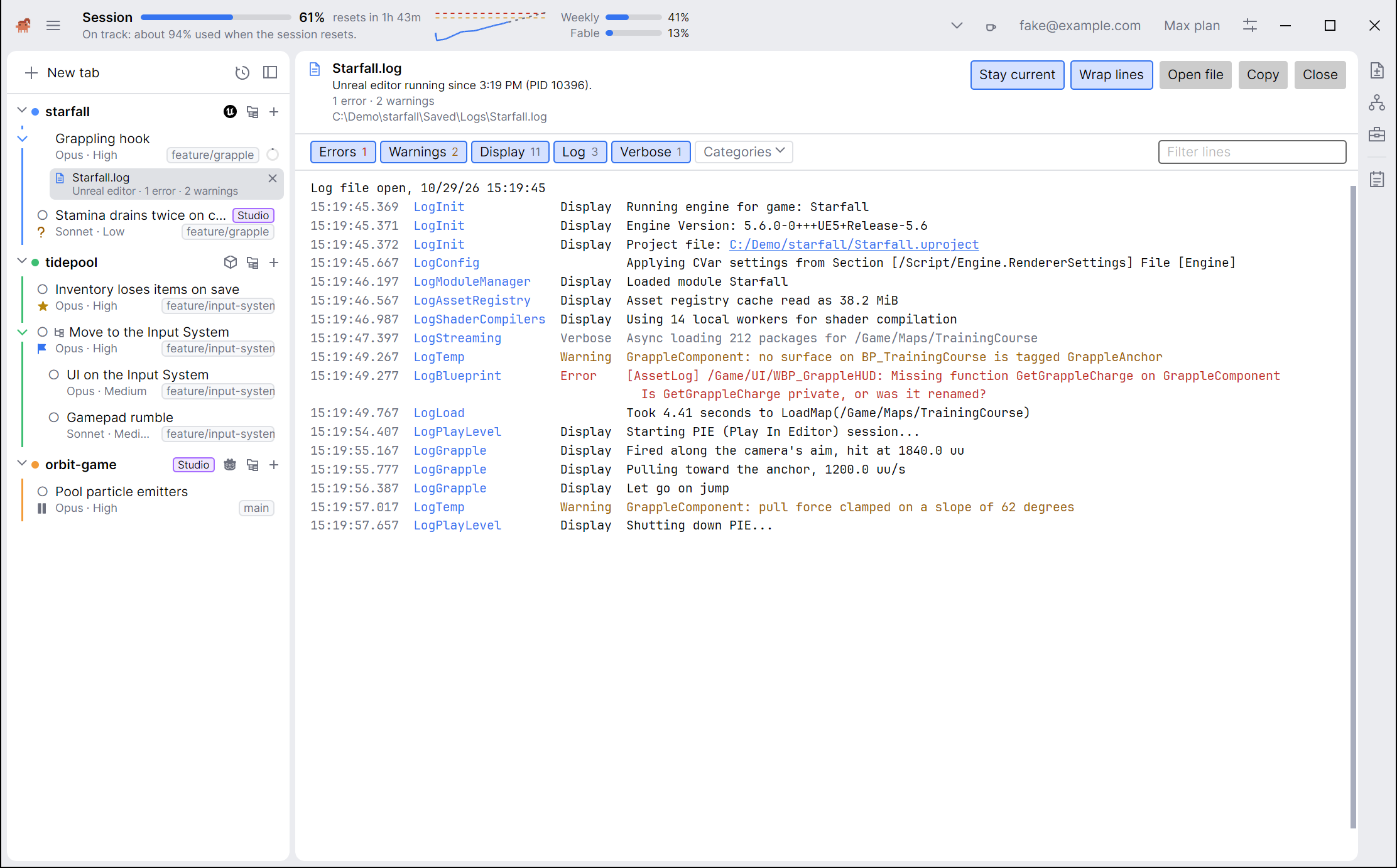This screenshot has height=868, width=1397.
Task: Click the Copy button
Action: coord(1263,75)
